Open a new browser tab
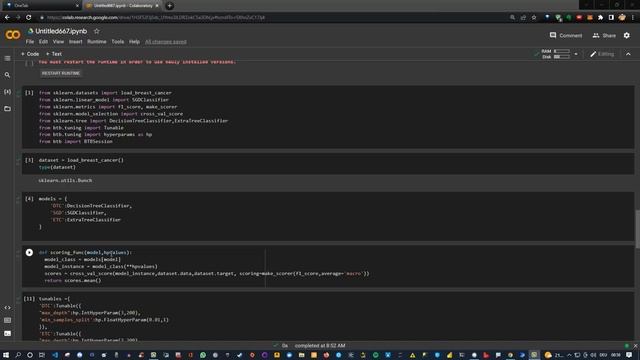 coord(169,6)
